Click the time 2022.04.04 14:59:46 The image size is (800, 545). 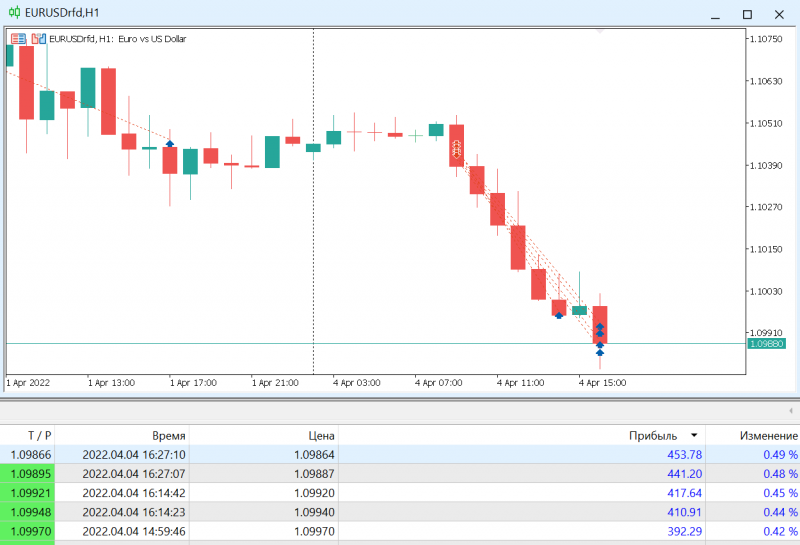point(134,531)
